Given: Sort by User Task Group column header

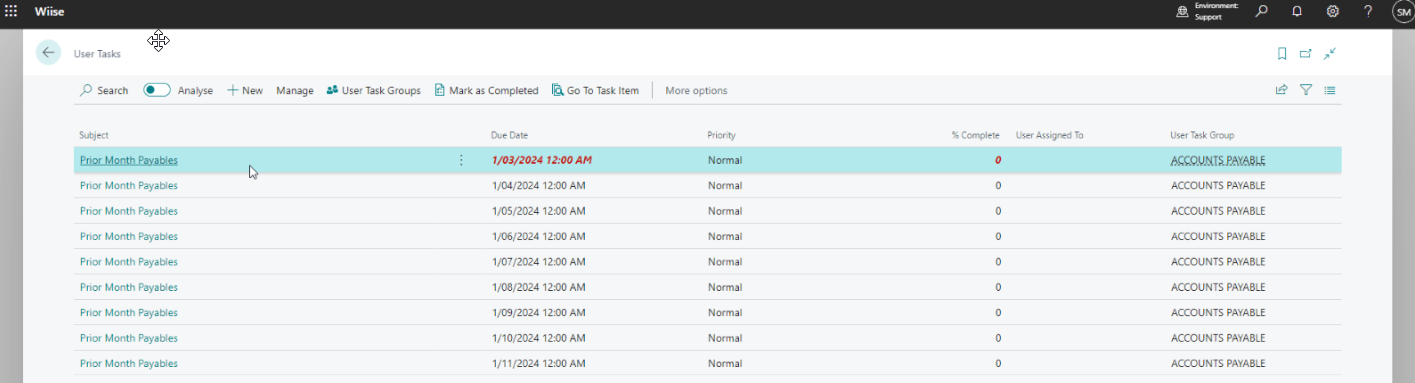Looking at the screenshot, I should pos(1203,135).
